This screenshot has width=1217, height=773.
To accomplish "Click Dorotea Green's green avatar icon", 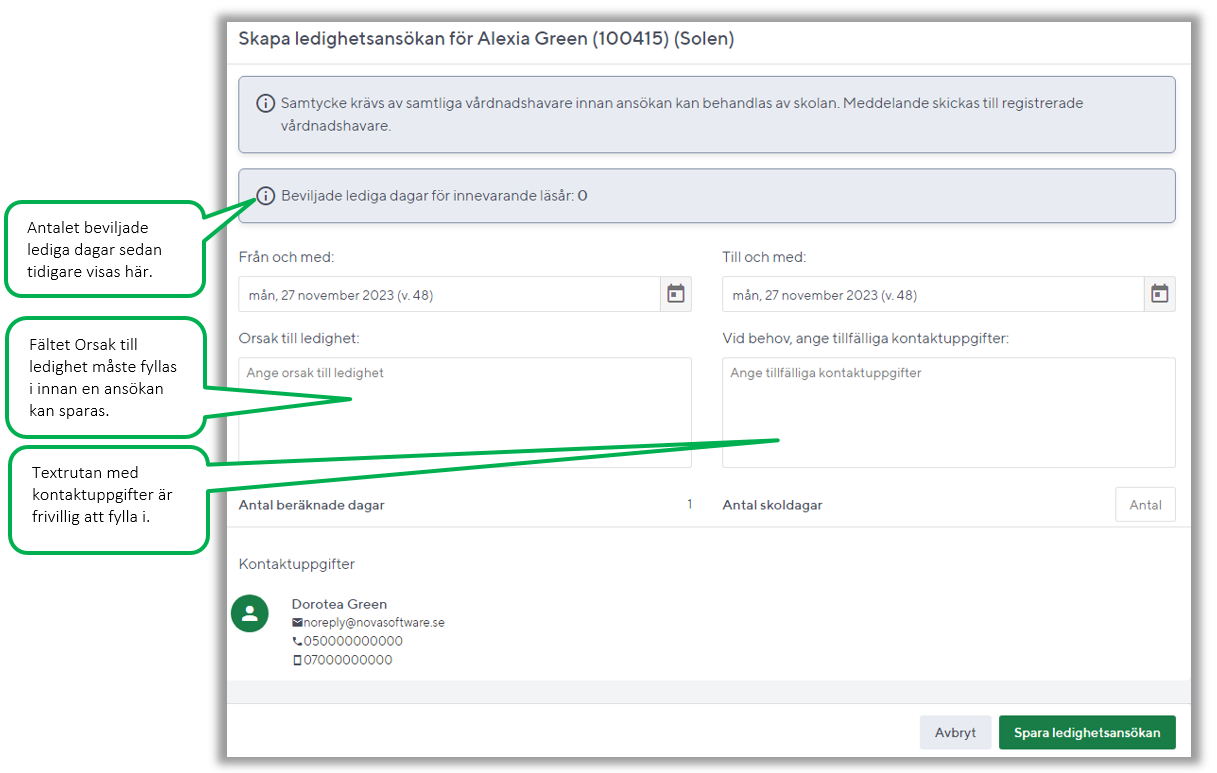I will coord(250,613).
